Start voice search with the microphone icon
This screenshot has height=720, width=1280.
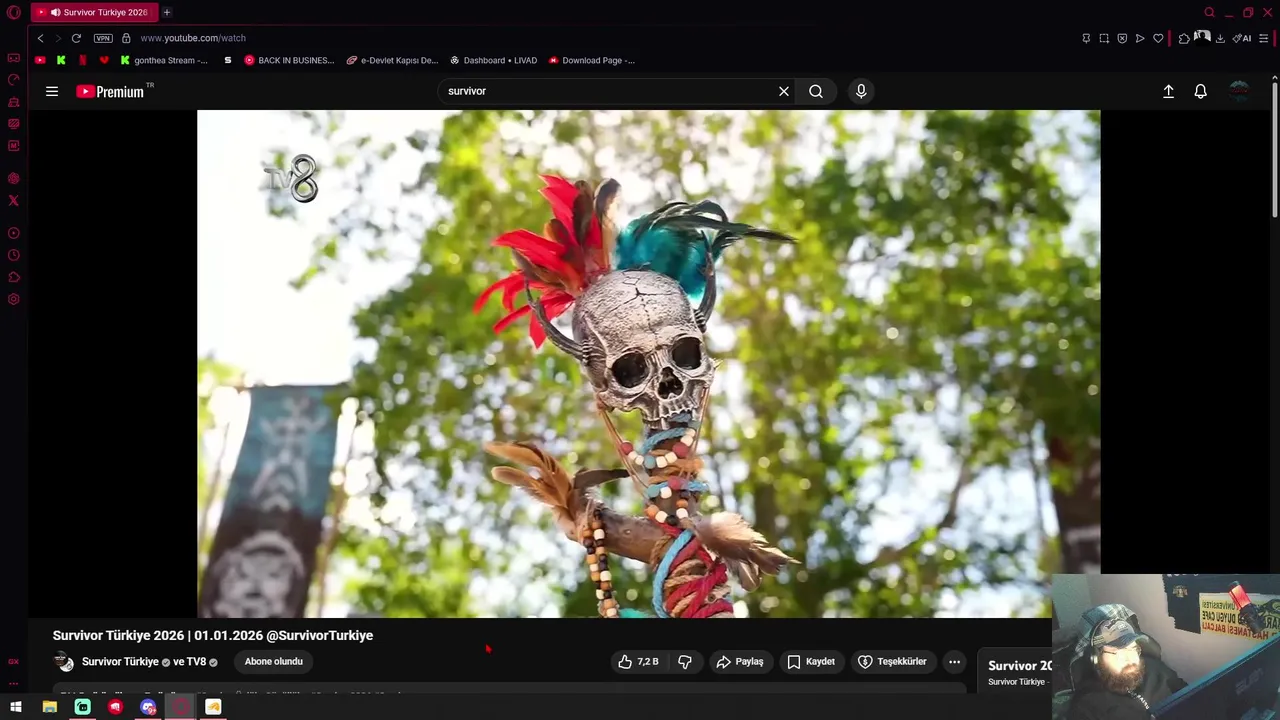click(x=861, y=91)
